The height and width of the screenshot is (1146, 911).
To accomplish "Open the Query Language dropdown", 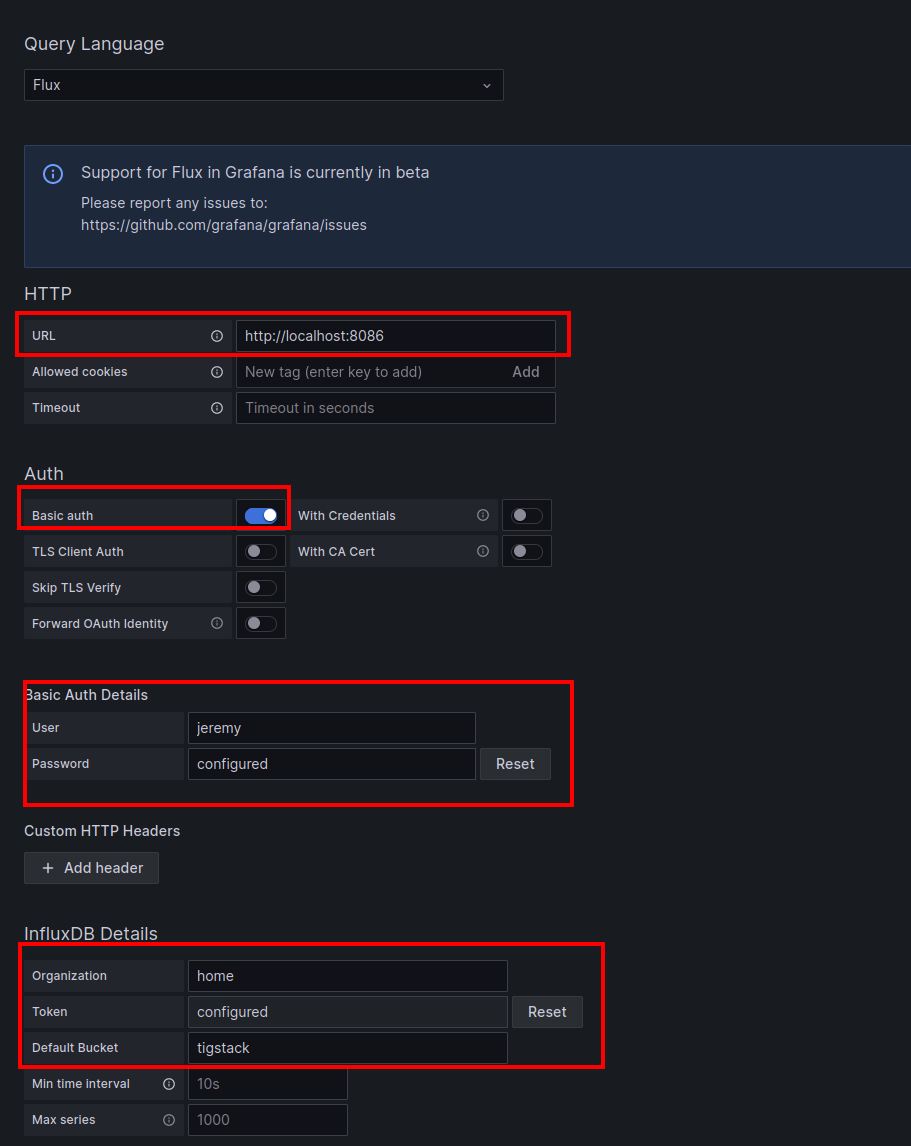I will [264, 85].
